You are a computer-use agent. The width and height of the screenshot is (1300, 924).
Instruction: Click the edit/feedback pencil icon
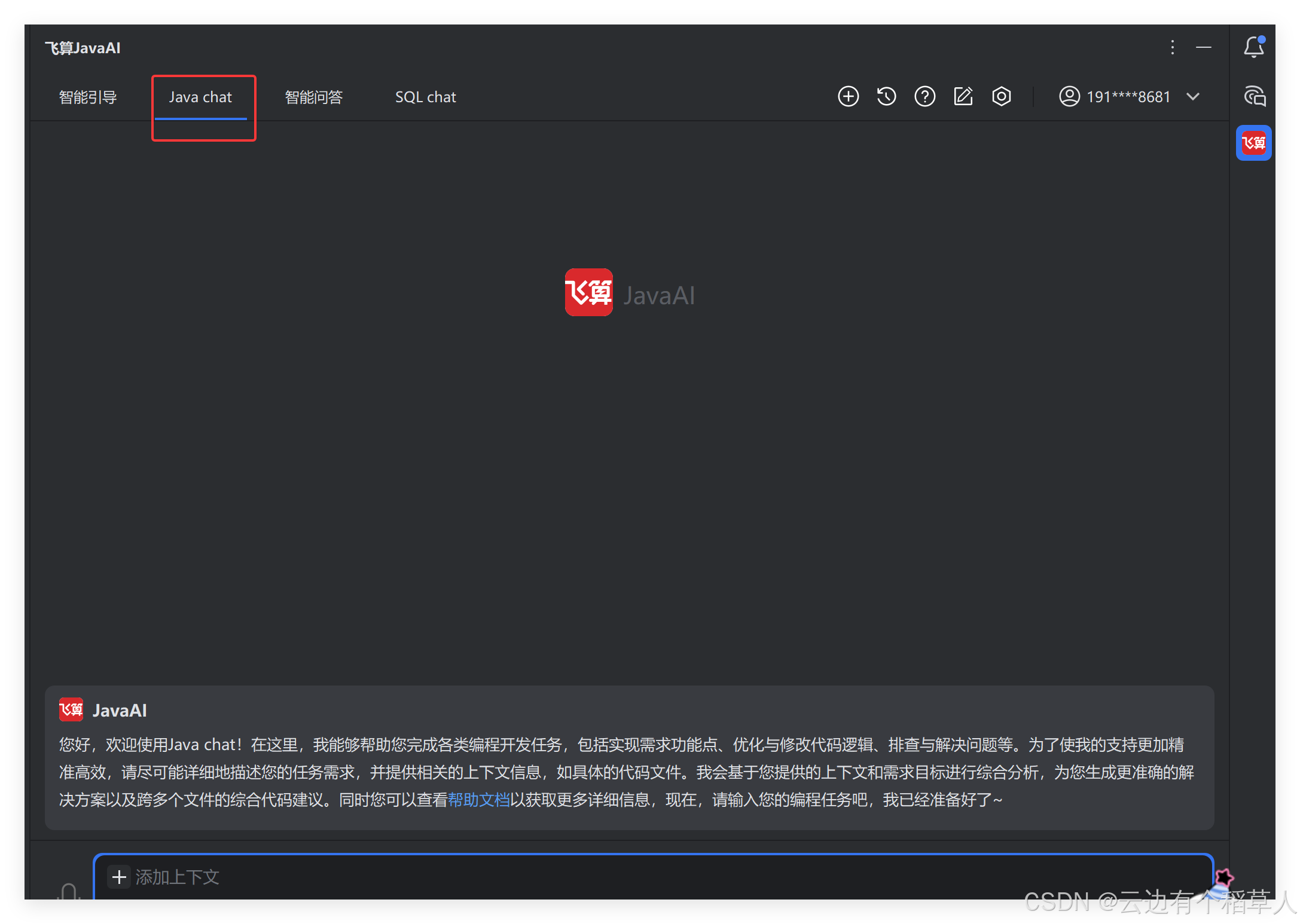tap(963, 96)
